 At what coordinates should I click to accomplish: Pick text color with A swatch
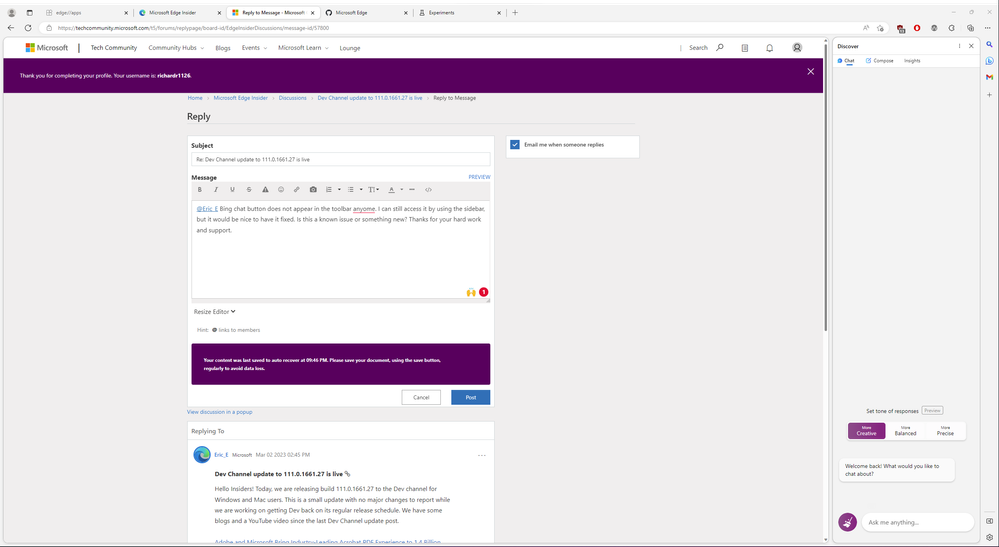[x=392, y=190]
